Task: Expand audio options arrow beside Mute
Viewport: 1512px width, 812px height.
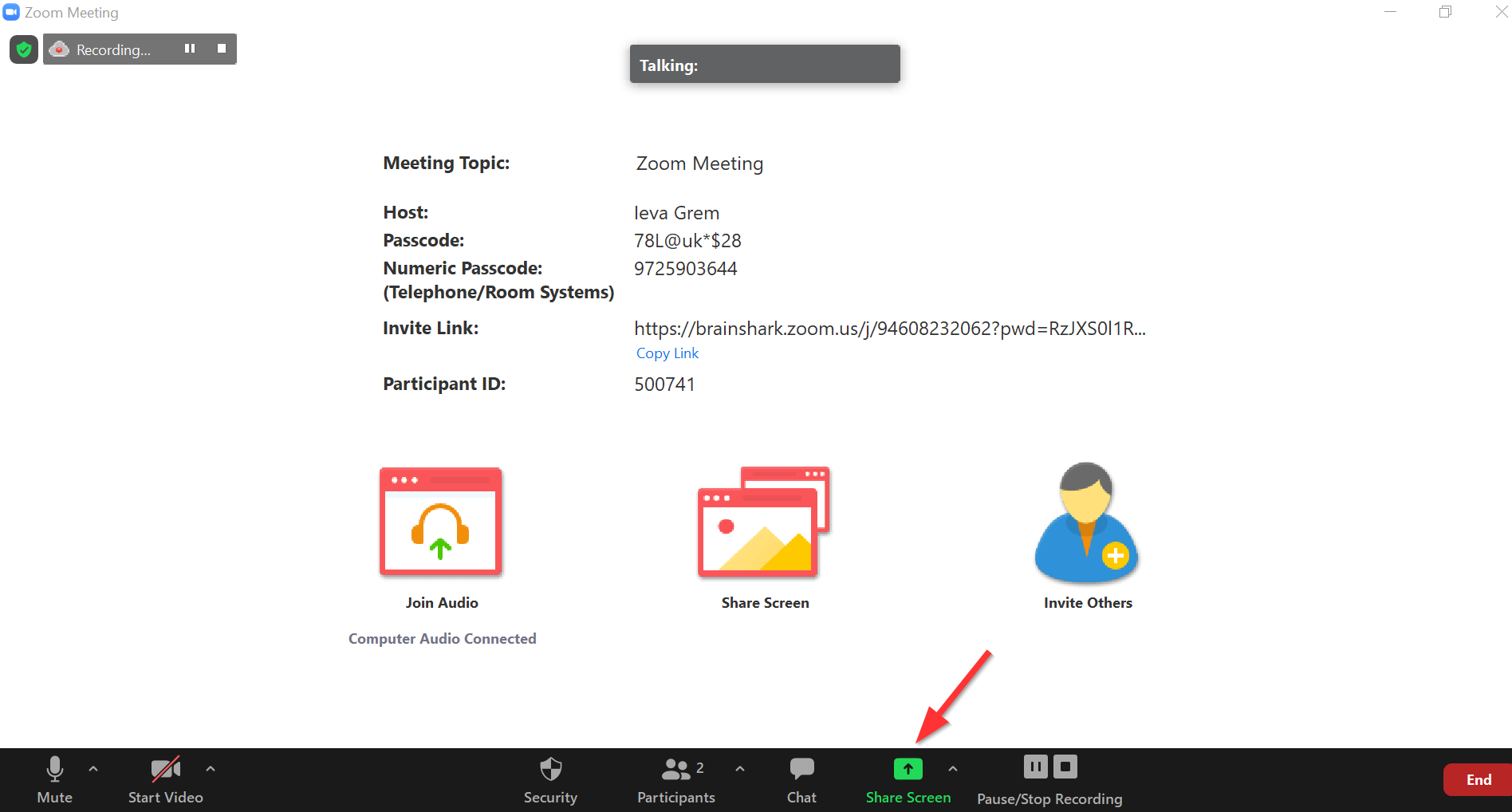Action: pos(93,769)
